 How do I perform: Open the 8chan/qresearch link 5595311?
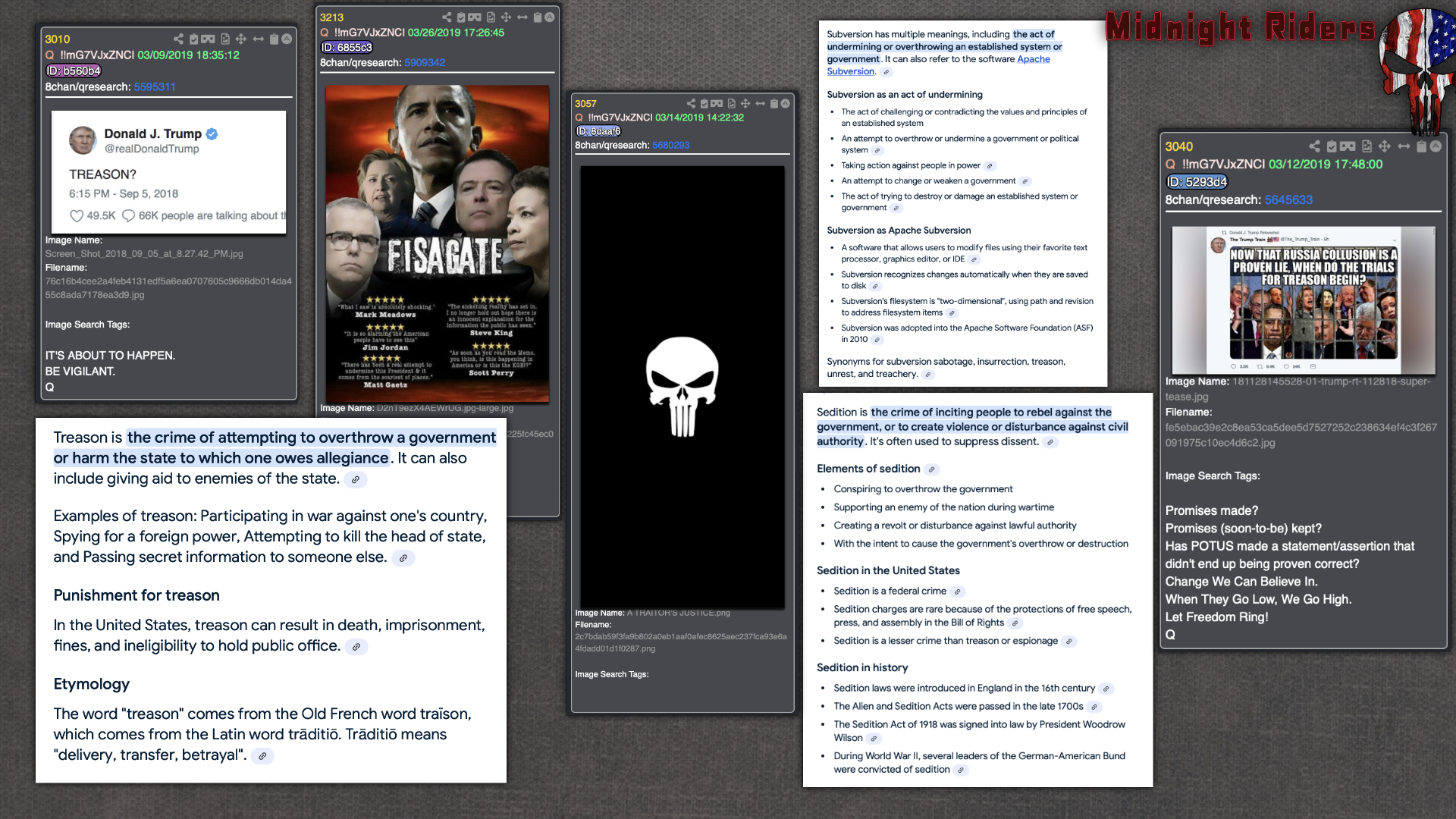(155, 86)
